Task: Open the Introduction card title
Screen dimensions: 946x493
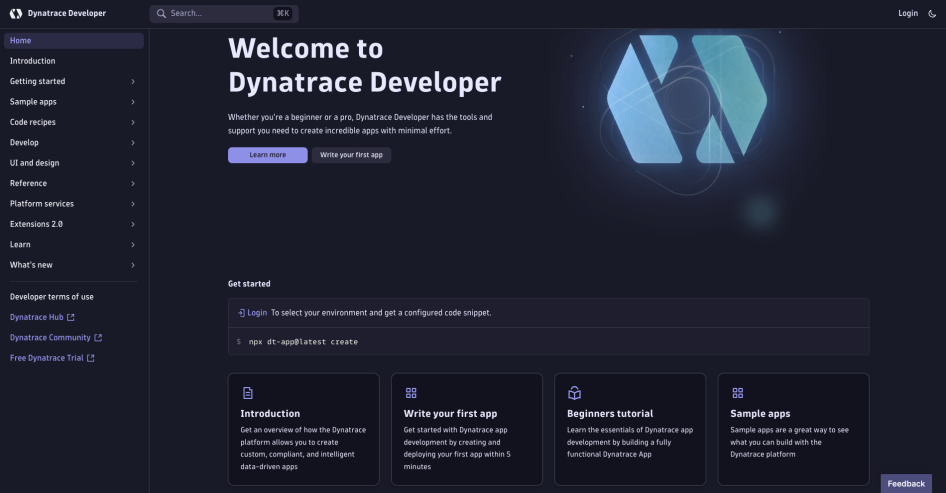Action: [x=270, y=414]
